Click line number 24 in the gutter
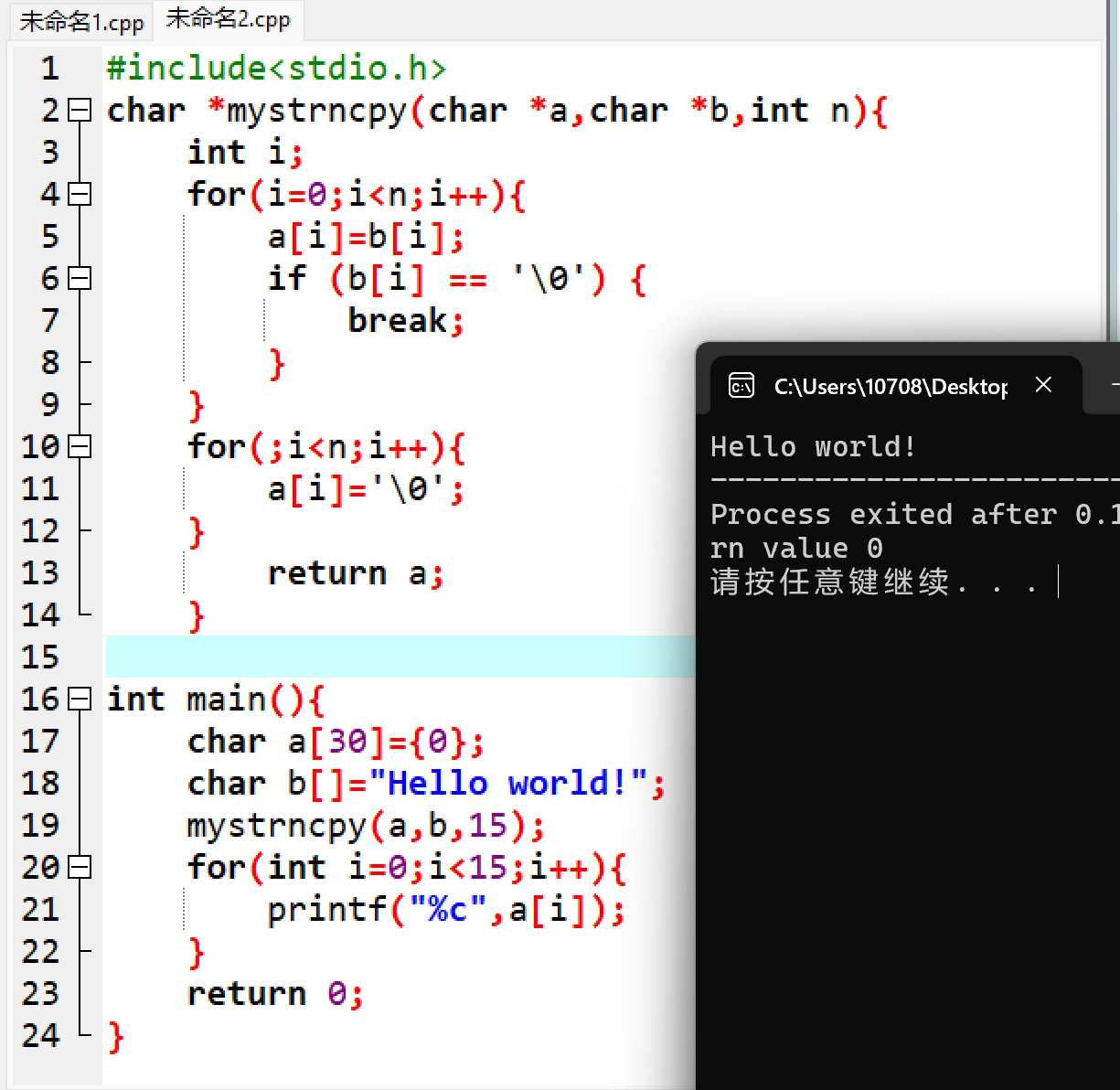The height and width of the screenshot is (1090, 1120). (x=40, y=1036)
